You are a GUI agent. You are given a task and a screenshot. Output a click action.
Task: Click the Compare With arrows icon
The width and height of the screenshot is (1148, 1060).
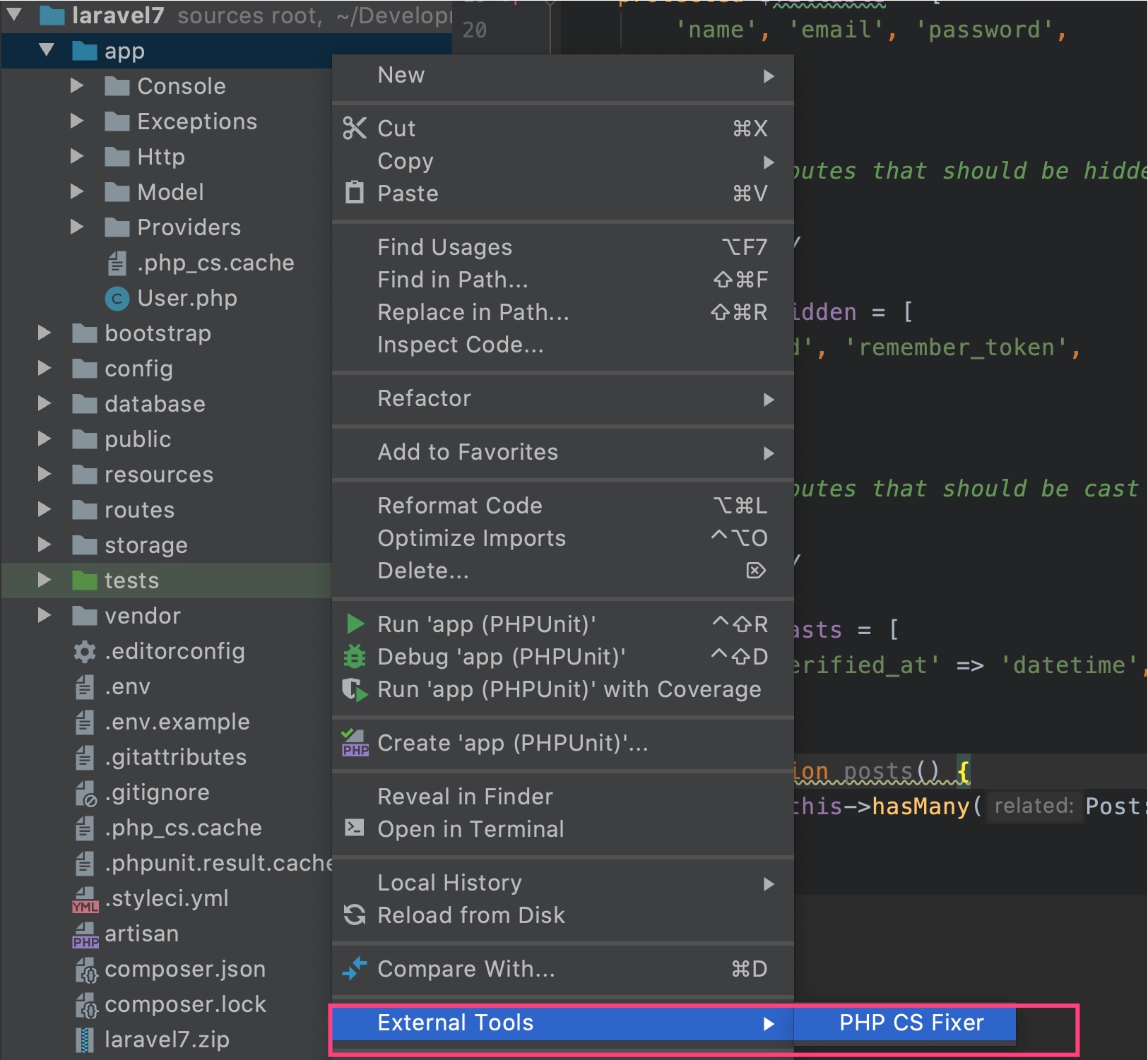355,968
